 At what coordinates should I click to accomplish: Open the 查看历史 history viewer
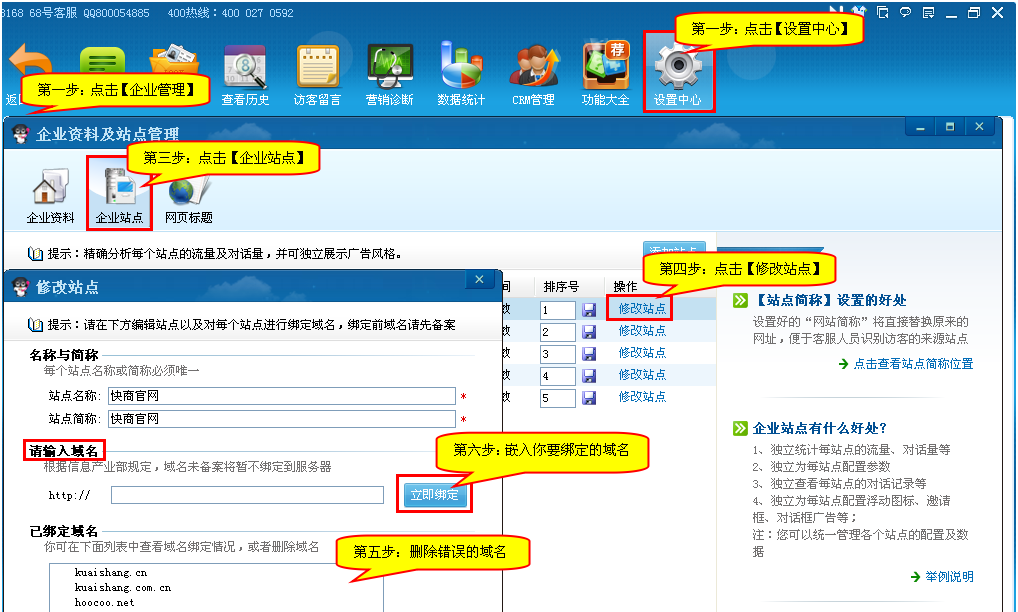[x=245, y=75]
